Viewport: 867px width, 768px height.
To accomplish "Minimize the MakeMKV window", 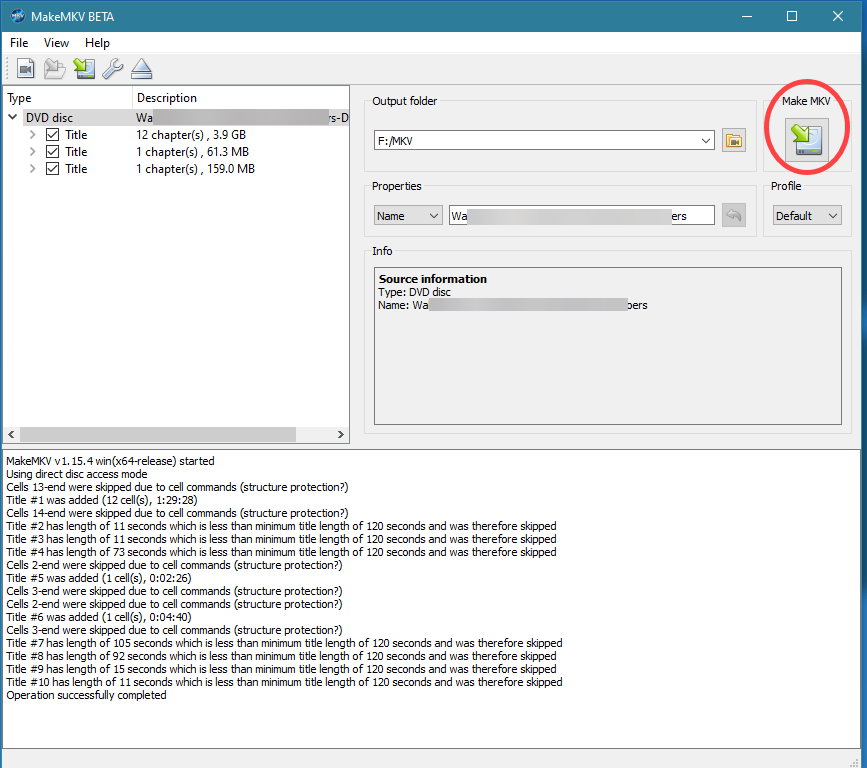I will [x=747, y=16].
